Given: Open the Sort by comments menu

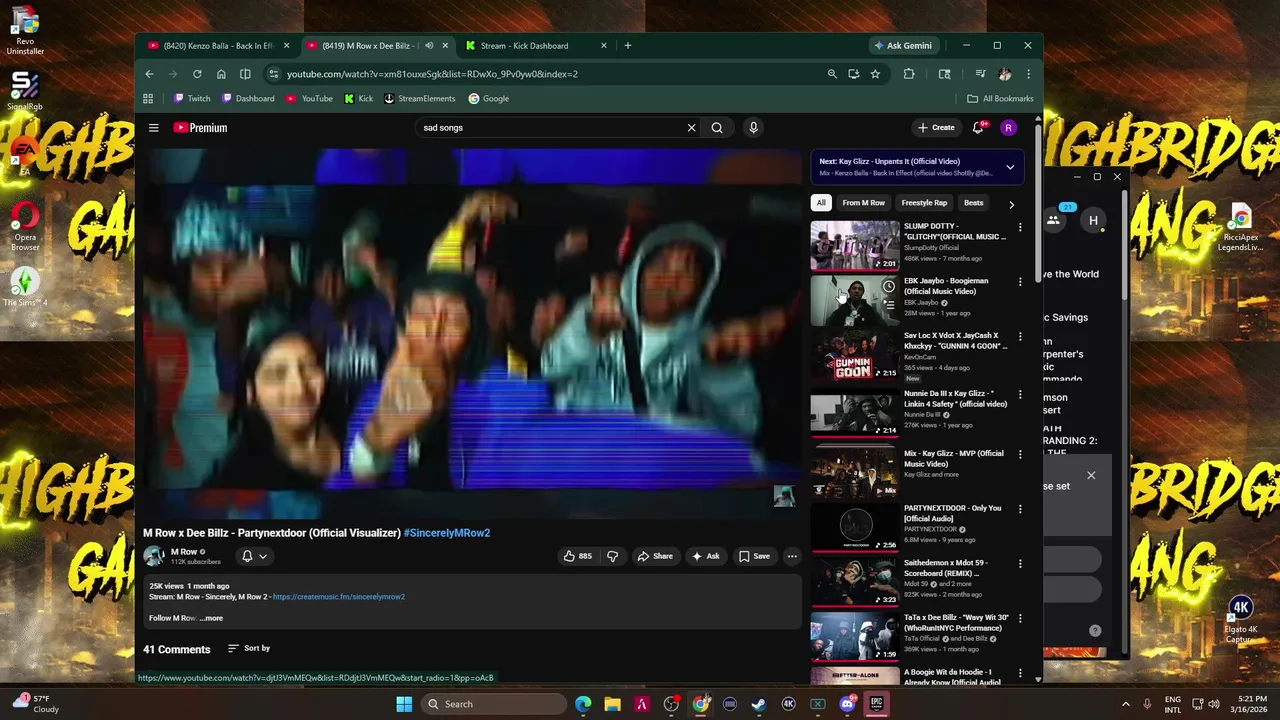Looking at the screenshot, I should (249, 648).
